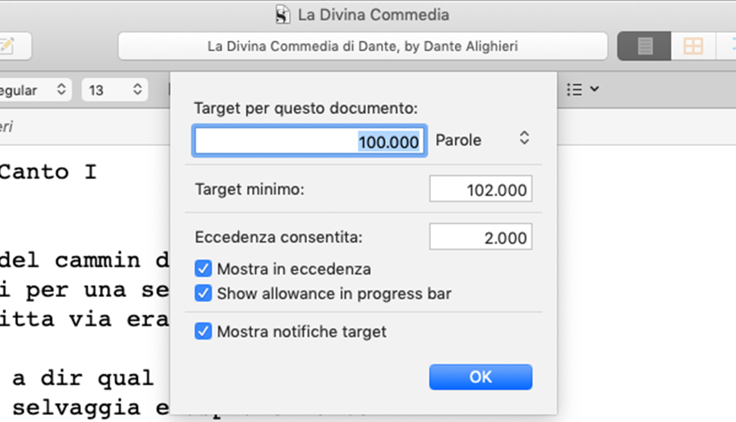
Task: Confirm the target settings with OK
Action: (481, 377)
